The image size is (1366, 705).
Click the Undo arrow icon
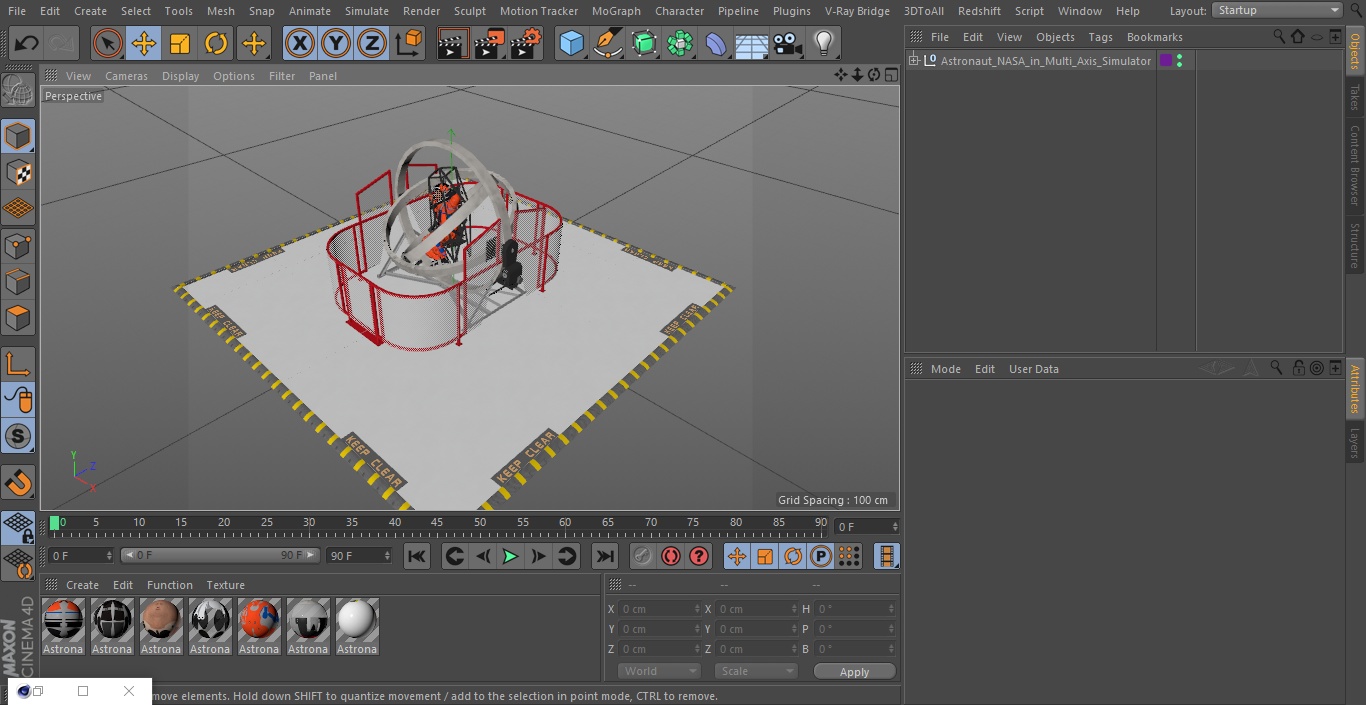27,43
